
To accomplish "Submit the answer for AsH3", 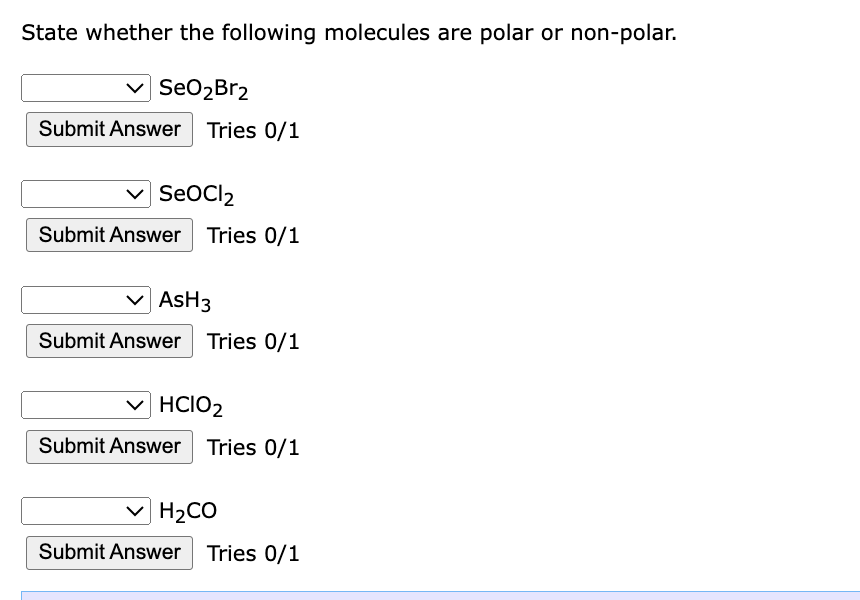I will pyautogui.click(x=109, y=341).
